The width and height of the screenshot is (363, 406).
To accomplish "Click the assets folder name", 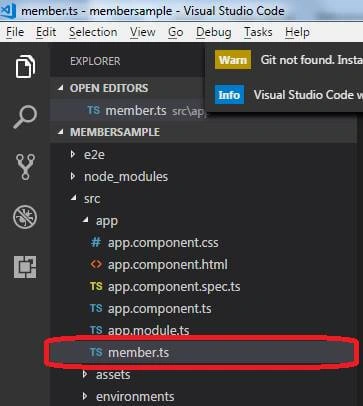I will pyautogui.click(x=113, y=375).
